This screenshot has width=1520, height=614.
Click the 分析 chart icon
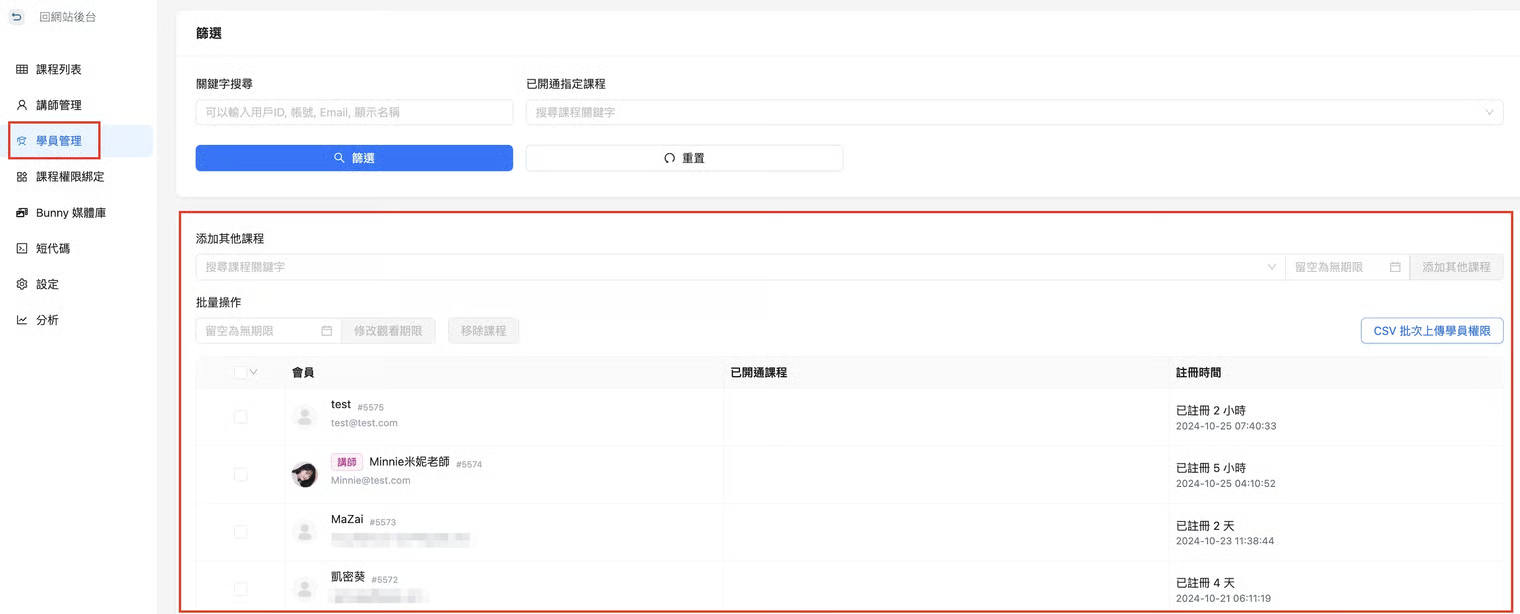click(22, 320)
